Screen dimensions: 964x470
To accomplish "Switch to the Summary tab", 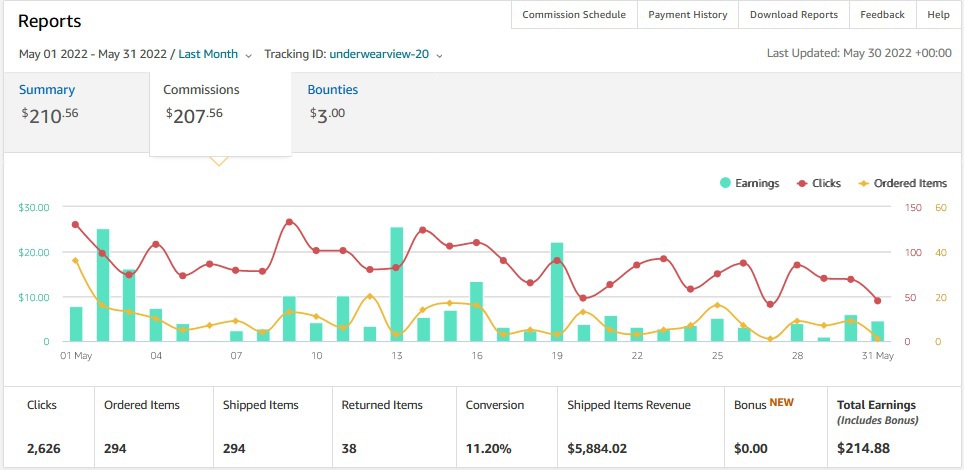I will [x=47, y=89].
